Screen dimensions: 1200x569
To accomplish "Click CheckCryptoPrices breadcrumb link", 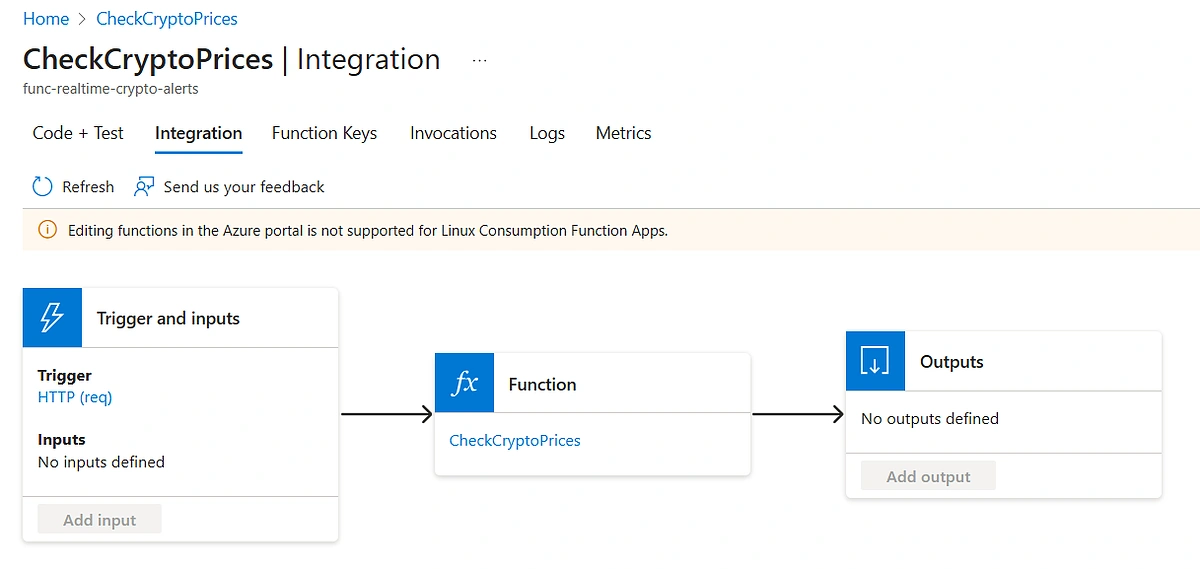I will click(x=167, y=19).
